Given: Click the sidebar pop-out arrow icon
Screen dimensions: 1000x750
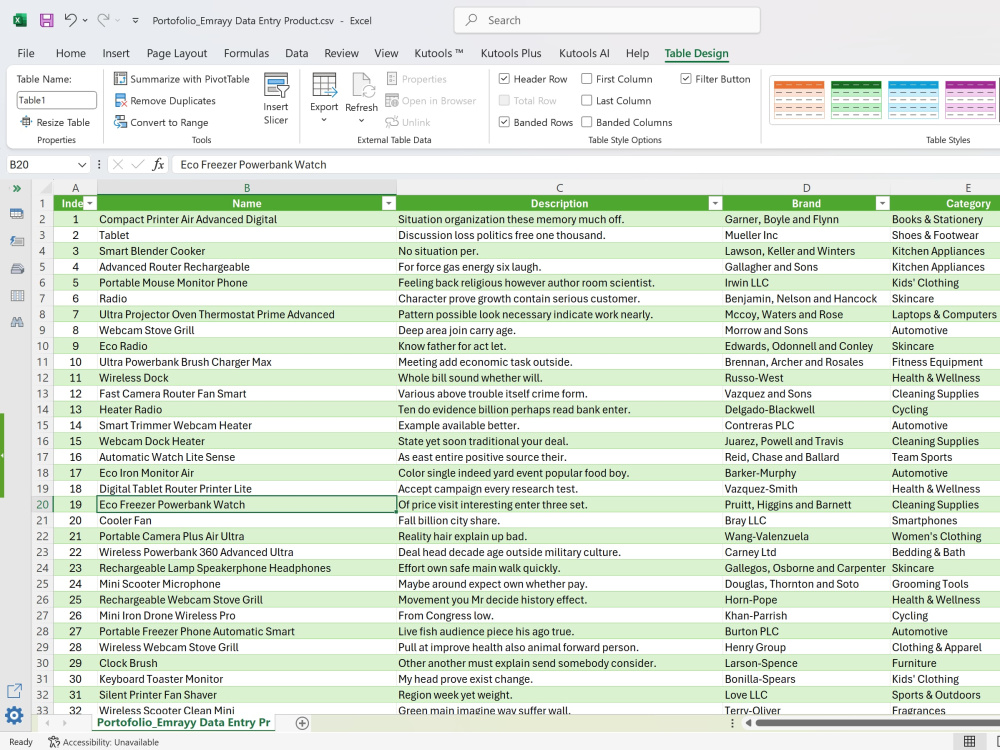Looking at the screenshot, I should [x=14, y=691].
